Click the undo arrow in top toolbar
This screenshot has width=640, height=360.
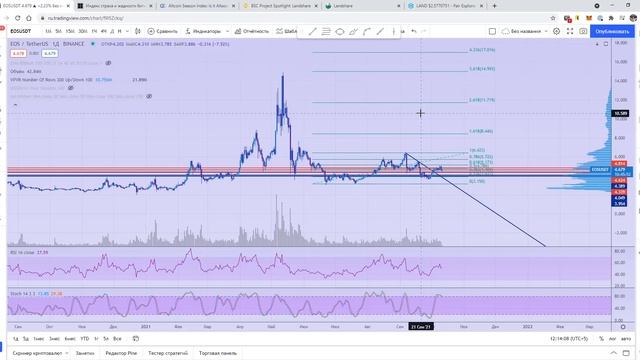[x=413, y=31]
